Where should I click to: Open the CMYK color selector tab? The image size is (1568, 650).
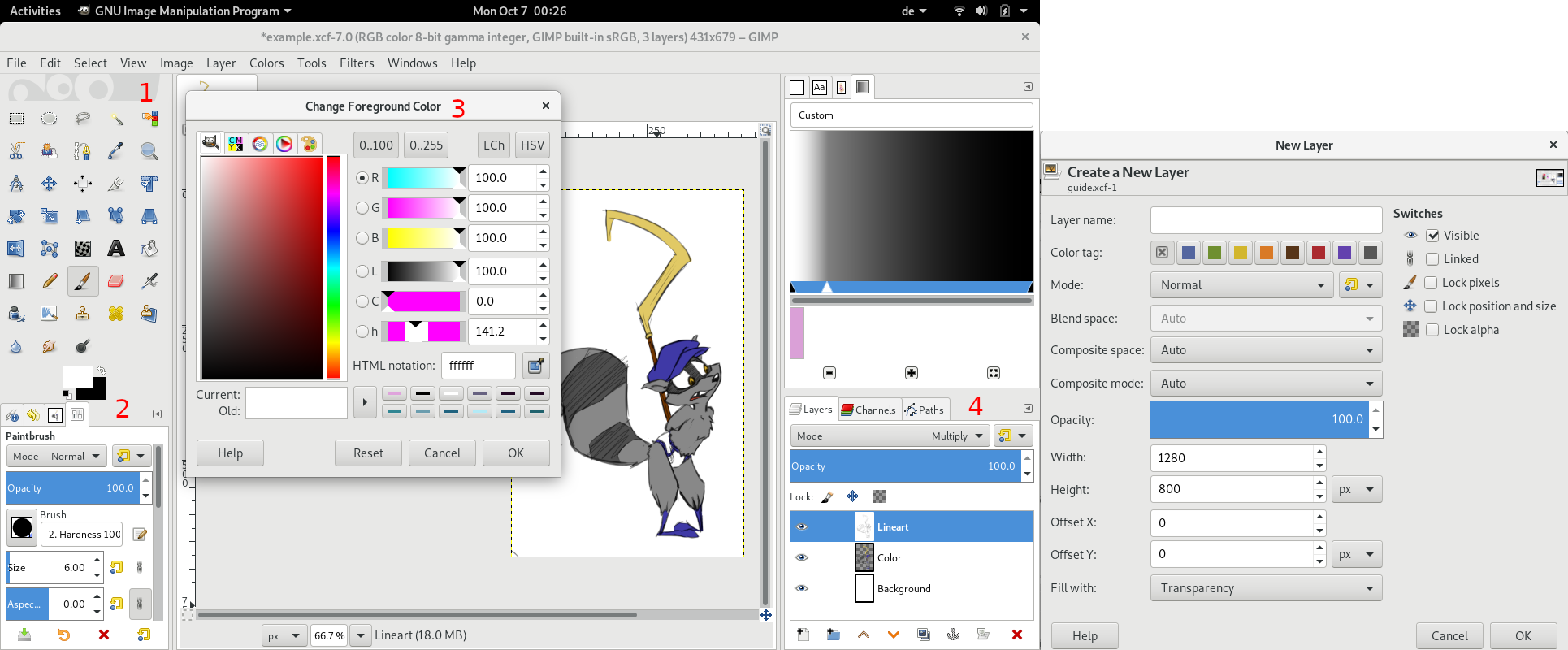coord(236,144)
